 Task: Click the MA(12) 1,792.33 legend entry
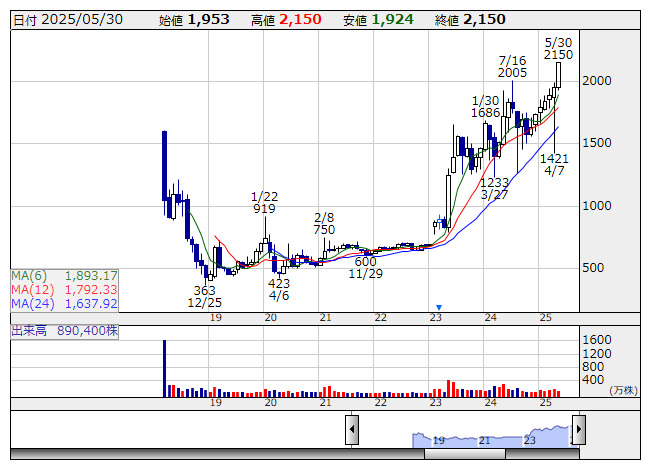[65, 289]
